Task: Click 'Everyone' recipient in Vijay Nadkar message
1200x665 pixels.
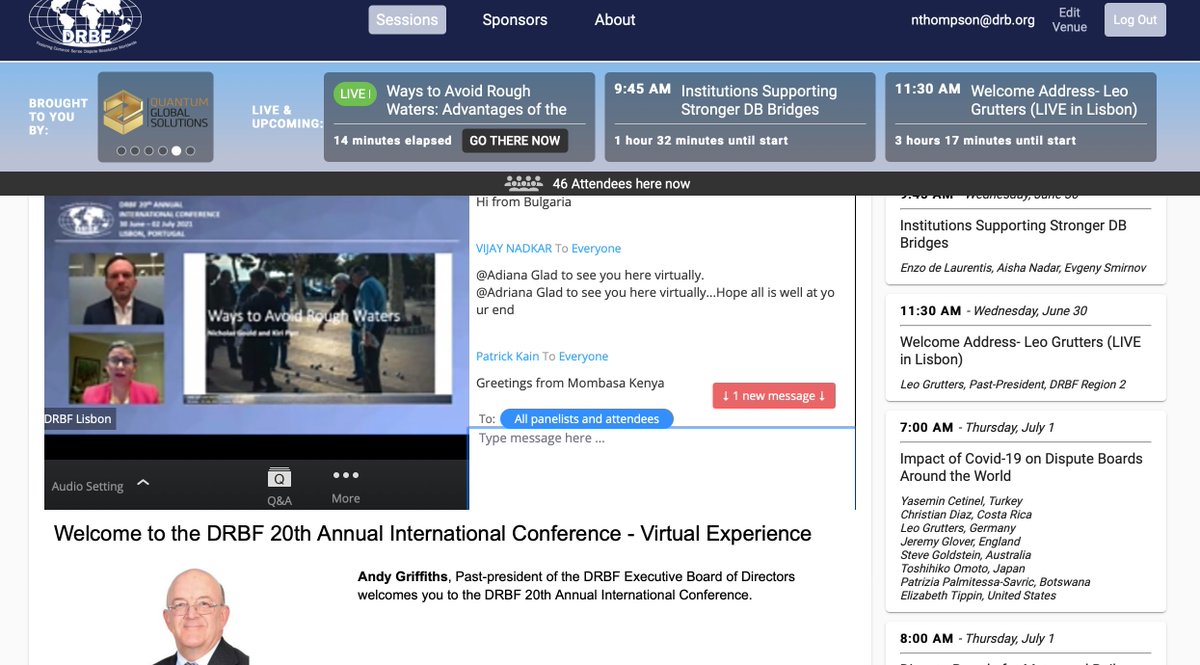Action: [596, 248]
